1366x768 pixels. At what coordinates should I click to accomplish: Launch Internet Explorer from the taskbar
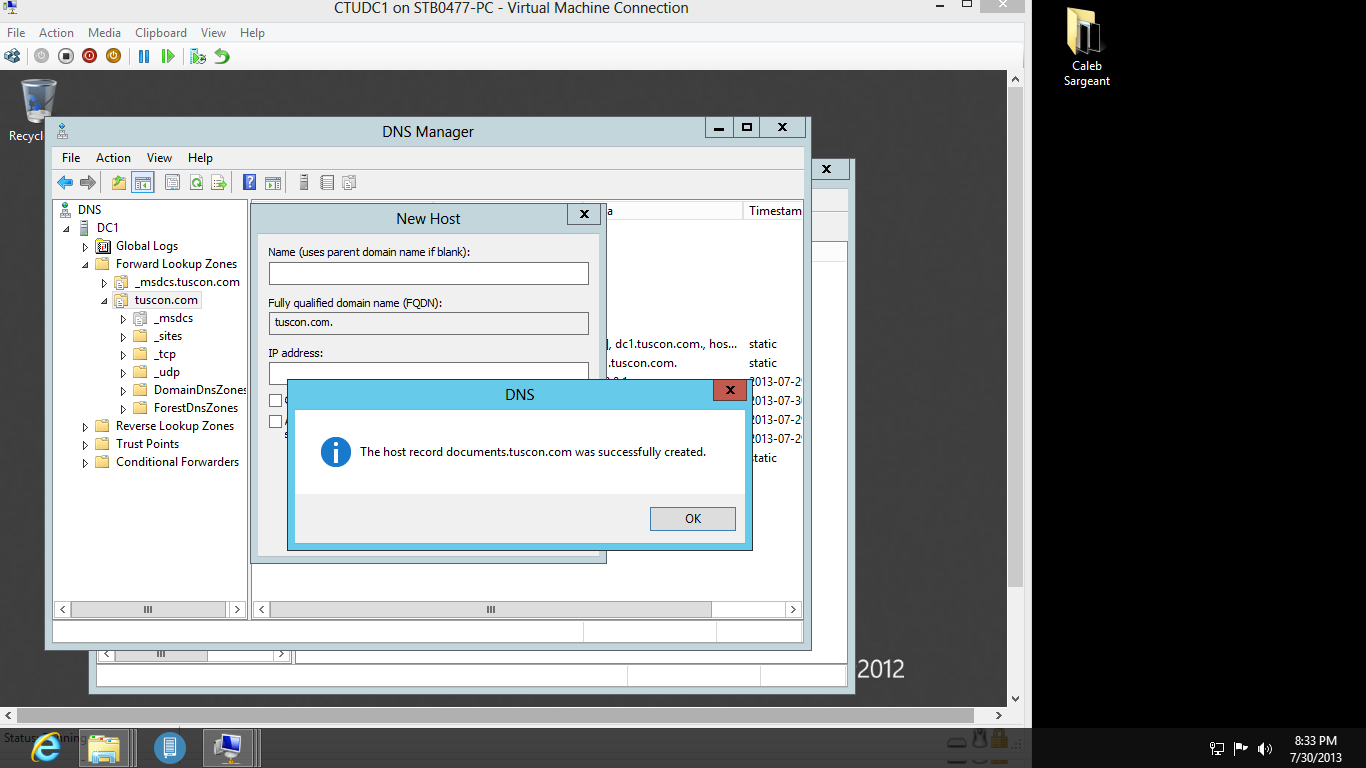pyautogui.click(x=46, y=747)
